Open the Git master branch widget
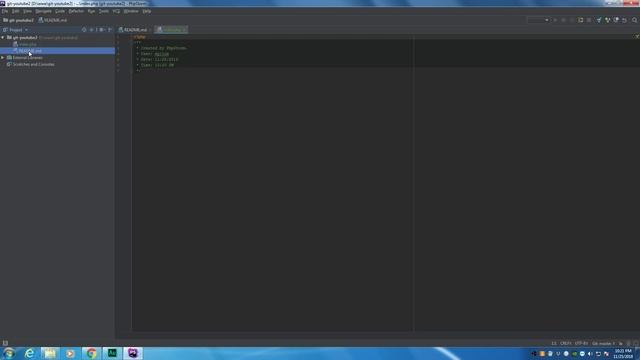This screenshot has height=360, width=640. pos(603,344)
